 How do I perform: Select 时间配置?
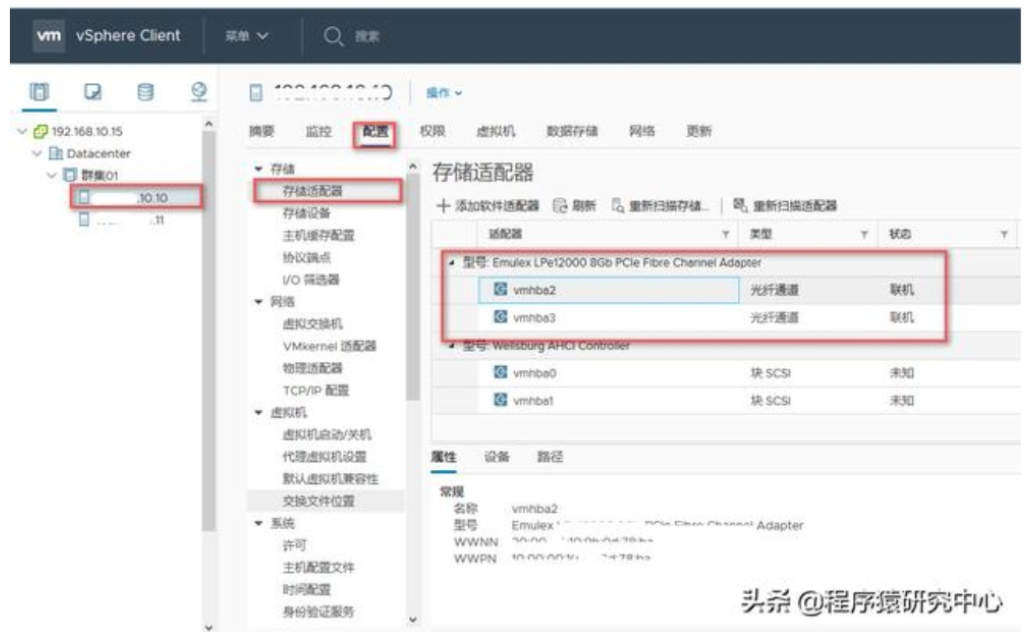click(307, 589)
